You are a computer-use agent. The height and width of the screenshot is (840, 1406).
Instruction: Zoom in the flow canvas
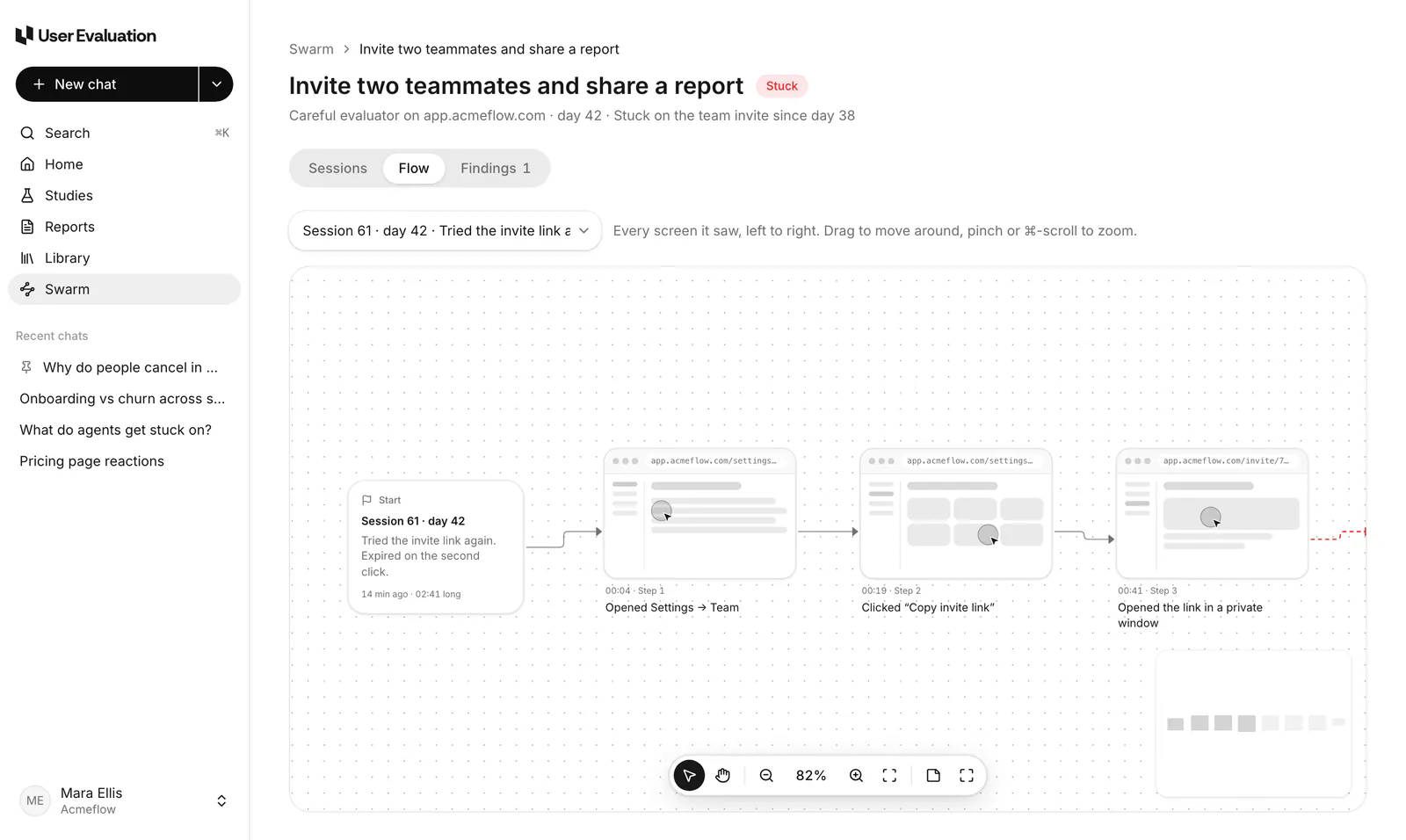[x=856, y=775]
